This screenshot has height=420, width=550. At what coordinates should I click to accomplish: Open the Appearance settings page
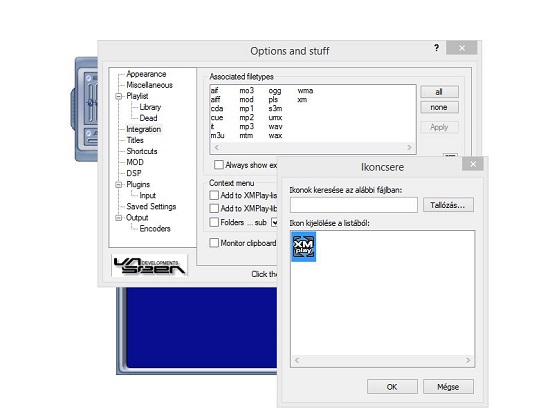[x=146, y=74]
